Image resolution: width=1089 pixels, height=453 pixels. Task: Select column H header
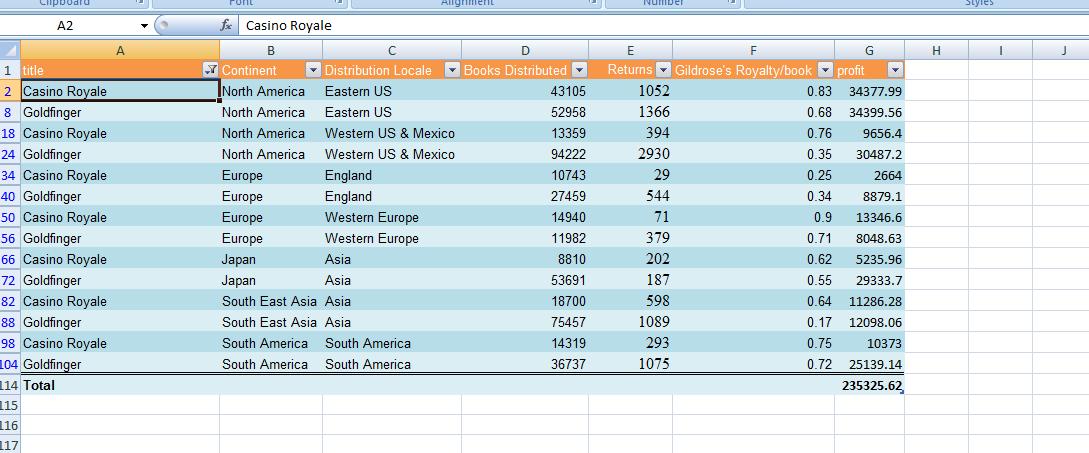pyautogui.click(x=936, y=50)
